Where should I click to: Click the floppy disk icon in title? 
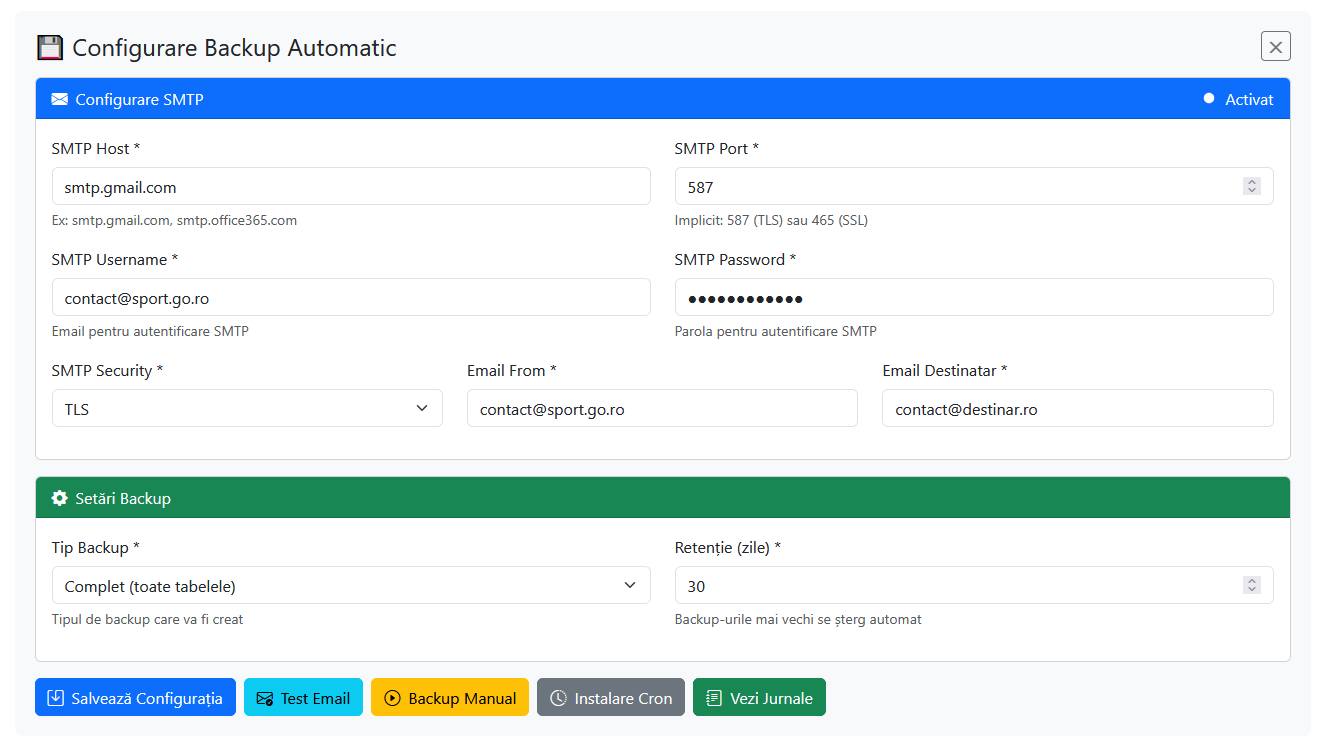[x=50, y=47]
